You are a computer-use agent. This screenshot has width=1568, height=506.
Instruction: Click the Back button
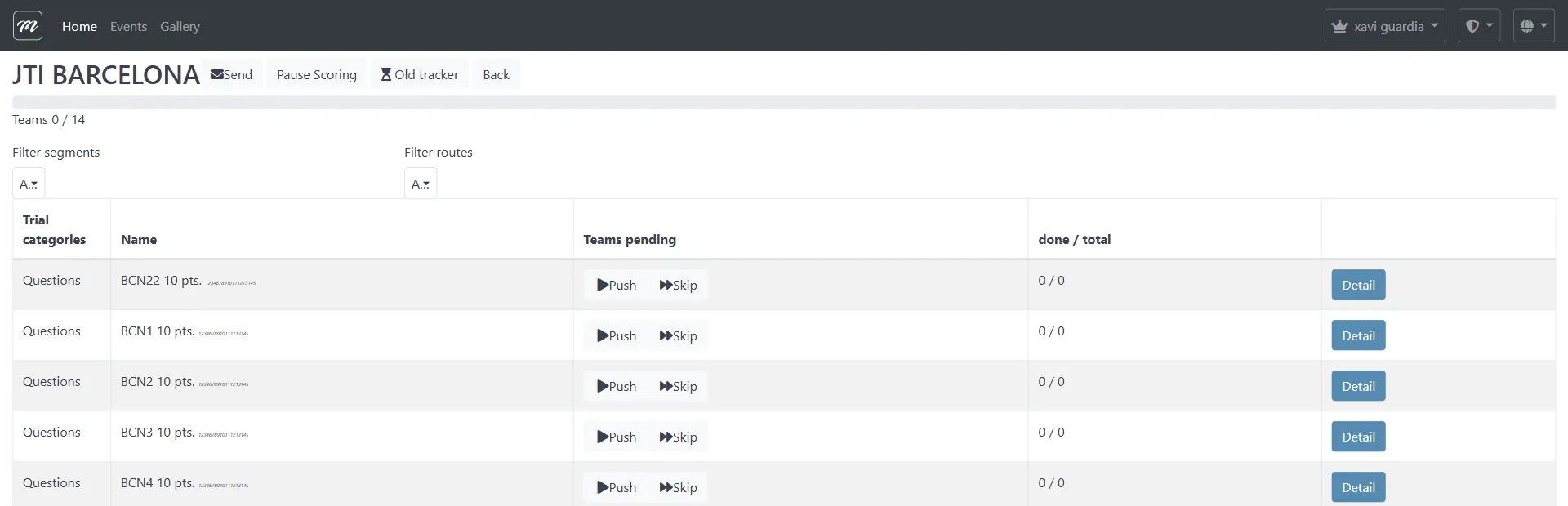pos(496,74)
